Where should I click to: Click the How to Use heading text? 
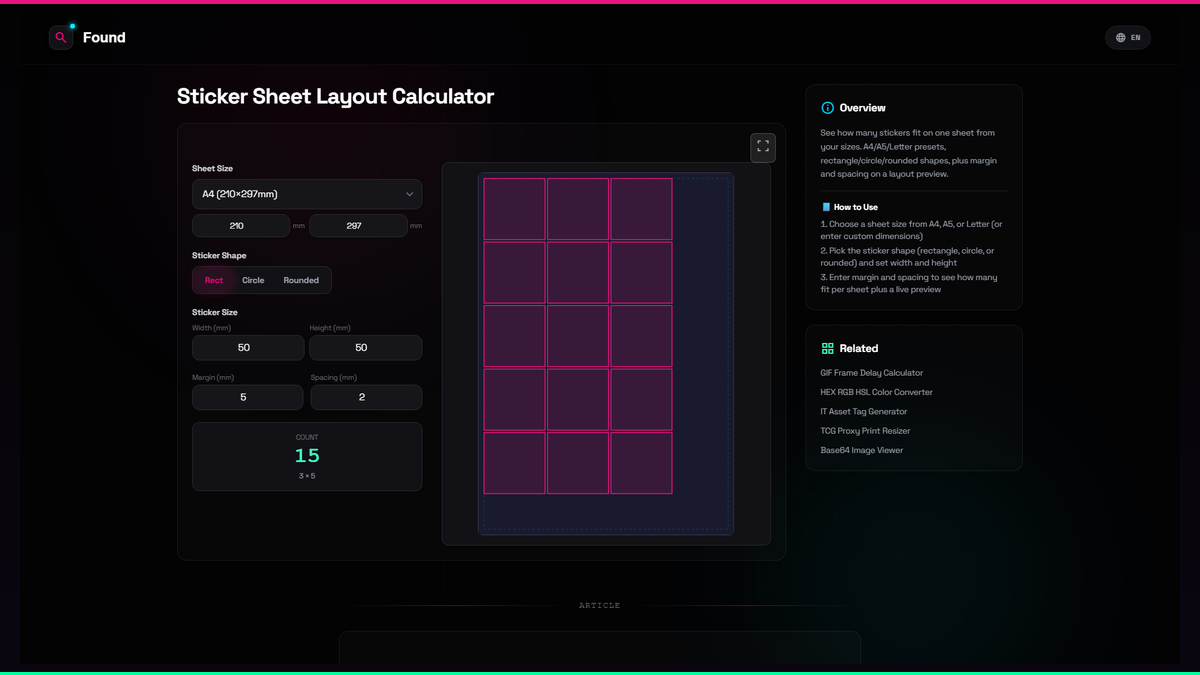click(856, 207)
